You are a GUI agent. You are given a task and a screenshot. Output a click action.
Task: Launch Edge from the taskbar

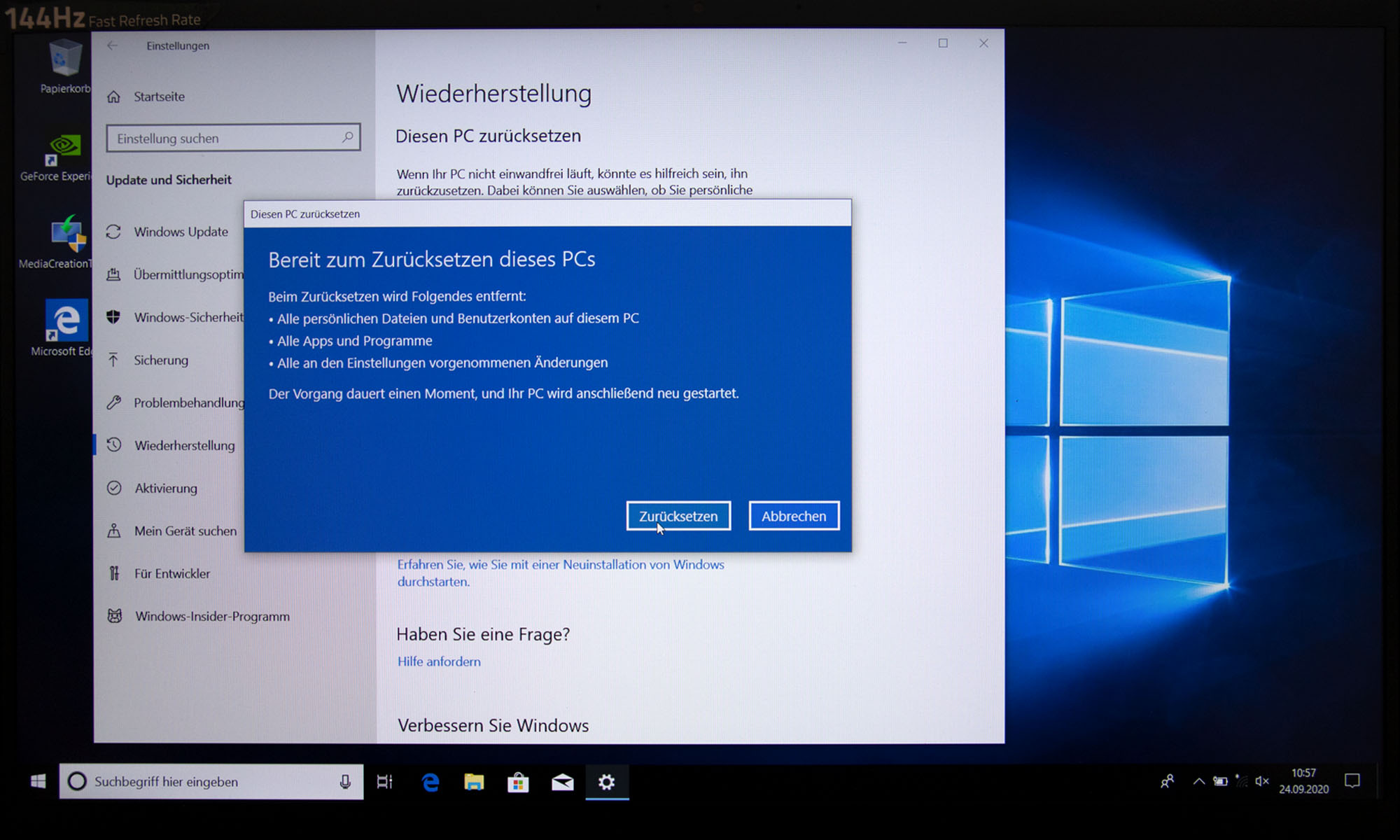(430, 782)
